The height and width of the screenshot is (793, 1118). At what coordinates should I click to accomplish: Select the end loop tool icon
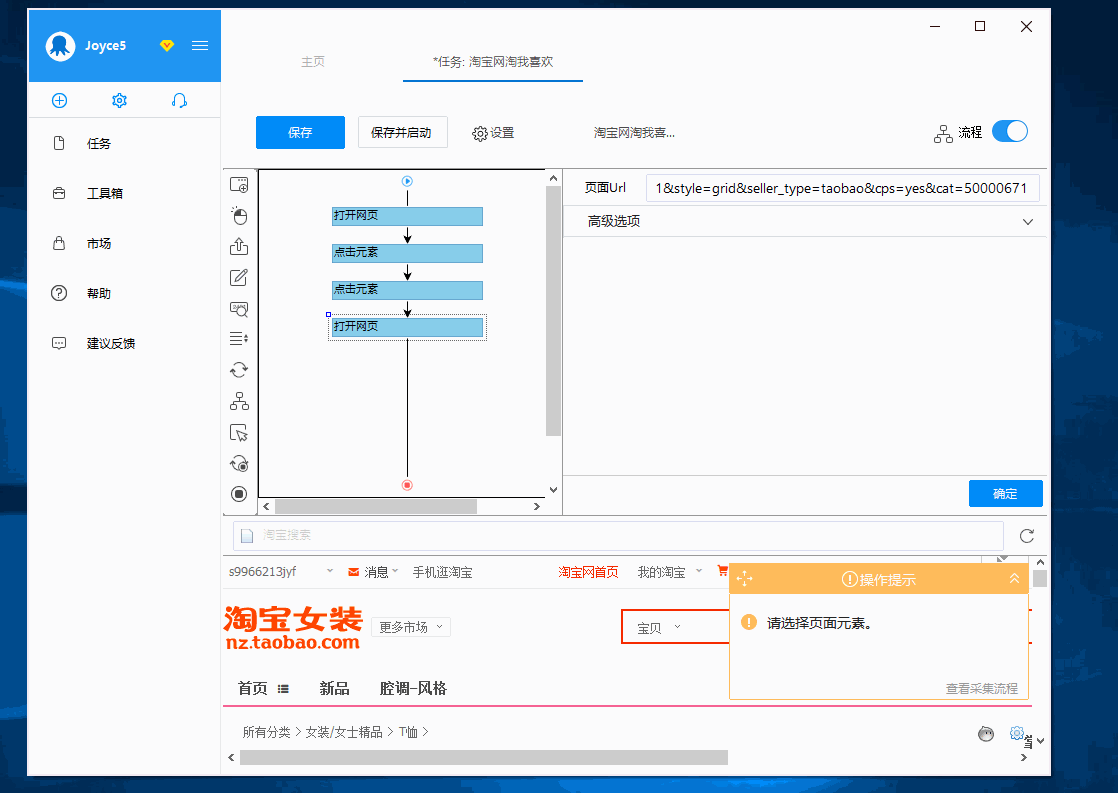[239, 464]
